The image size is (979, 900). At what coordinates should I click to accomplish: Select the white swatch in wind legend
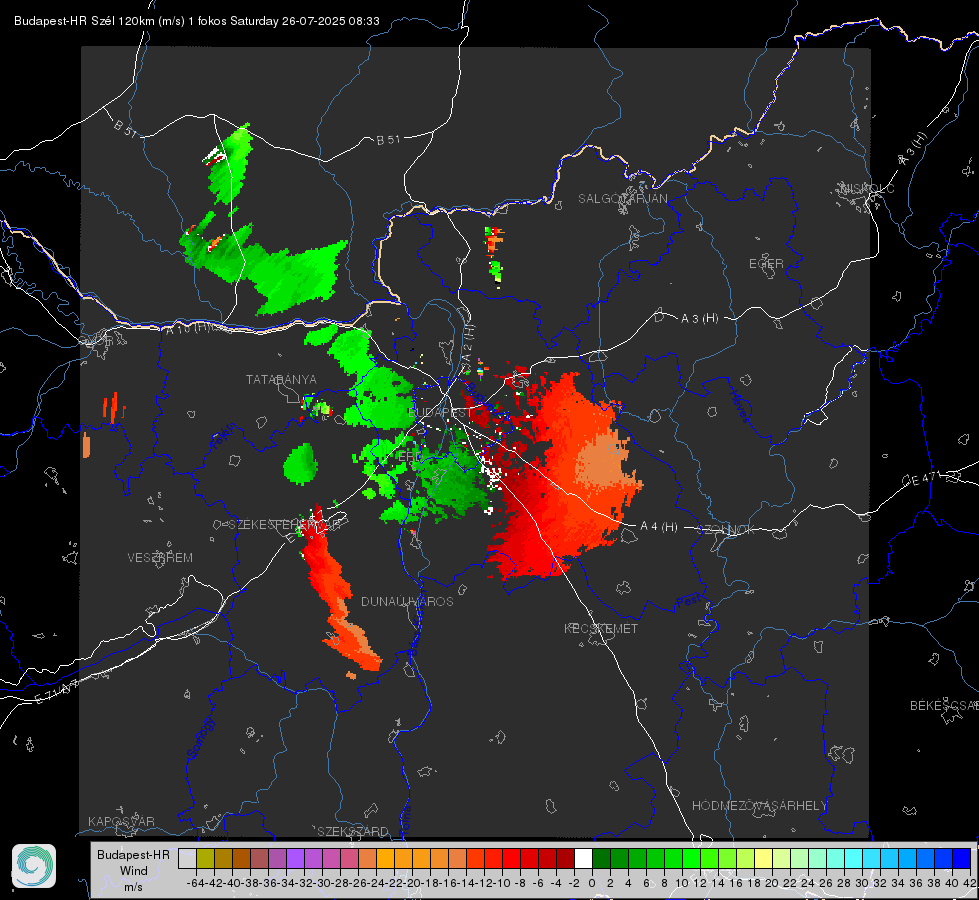click(x=583, y=858)
